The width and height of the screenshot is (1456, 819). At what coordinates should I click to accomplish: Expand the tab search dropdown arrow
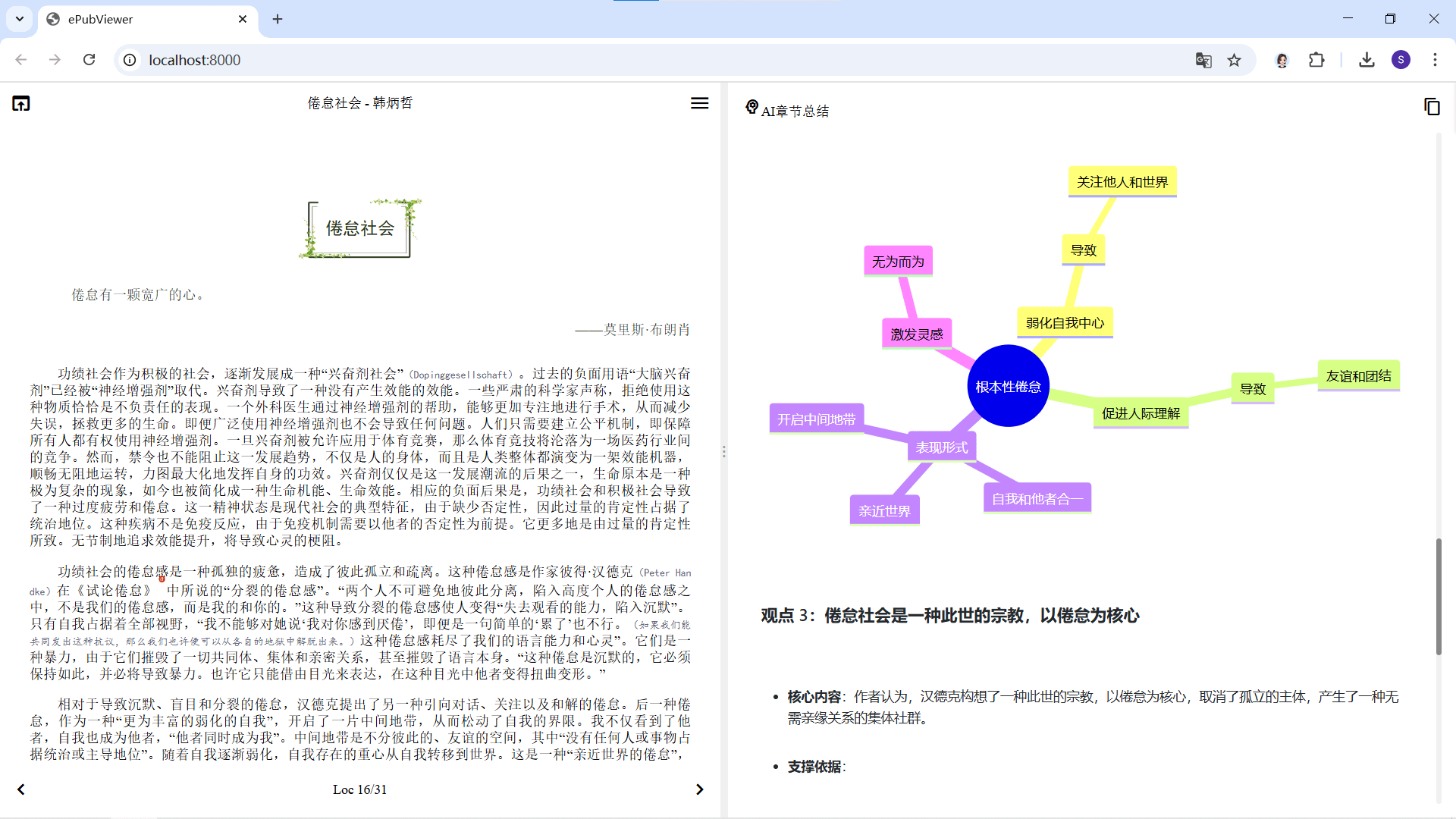(x=20, y=19)
